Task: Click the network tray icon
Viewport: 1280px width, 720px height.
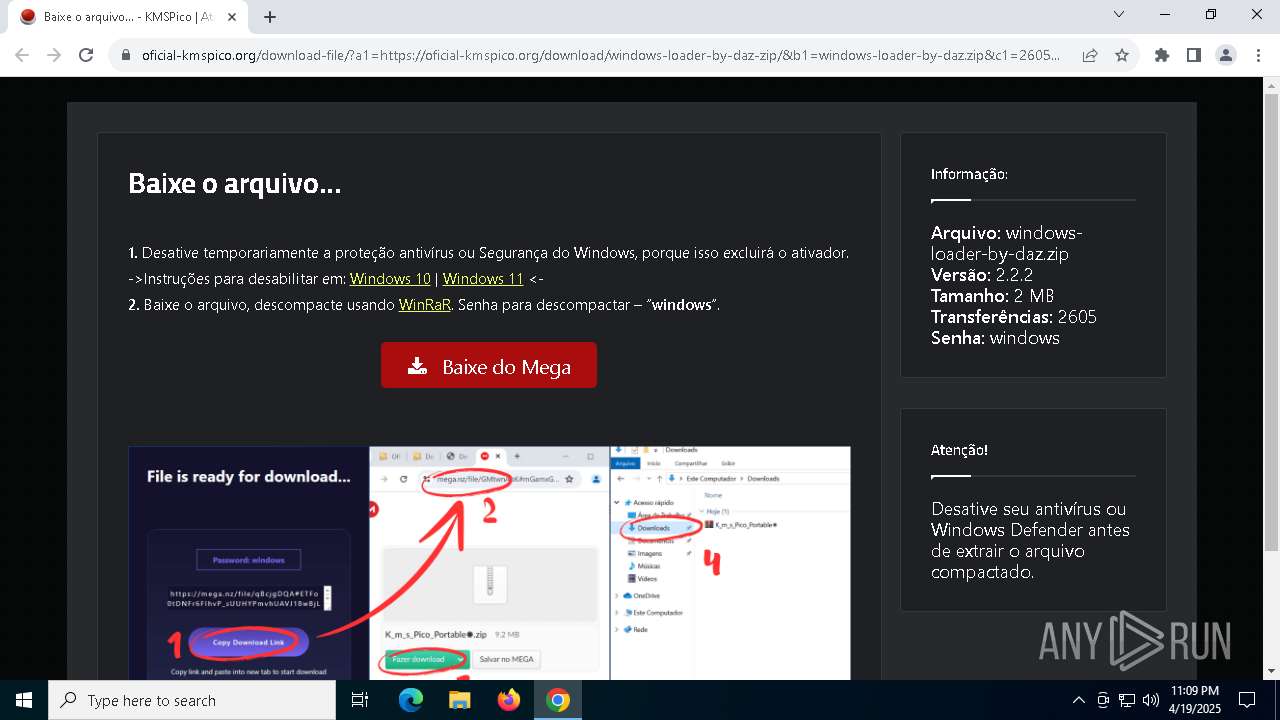Action: tap(1127, 700)
